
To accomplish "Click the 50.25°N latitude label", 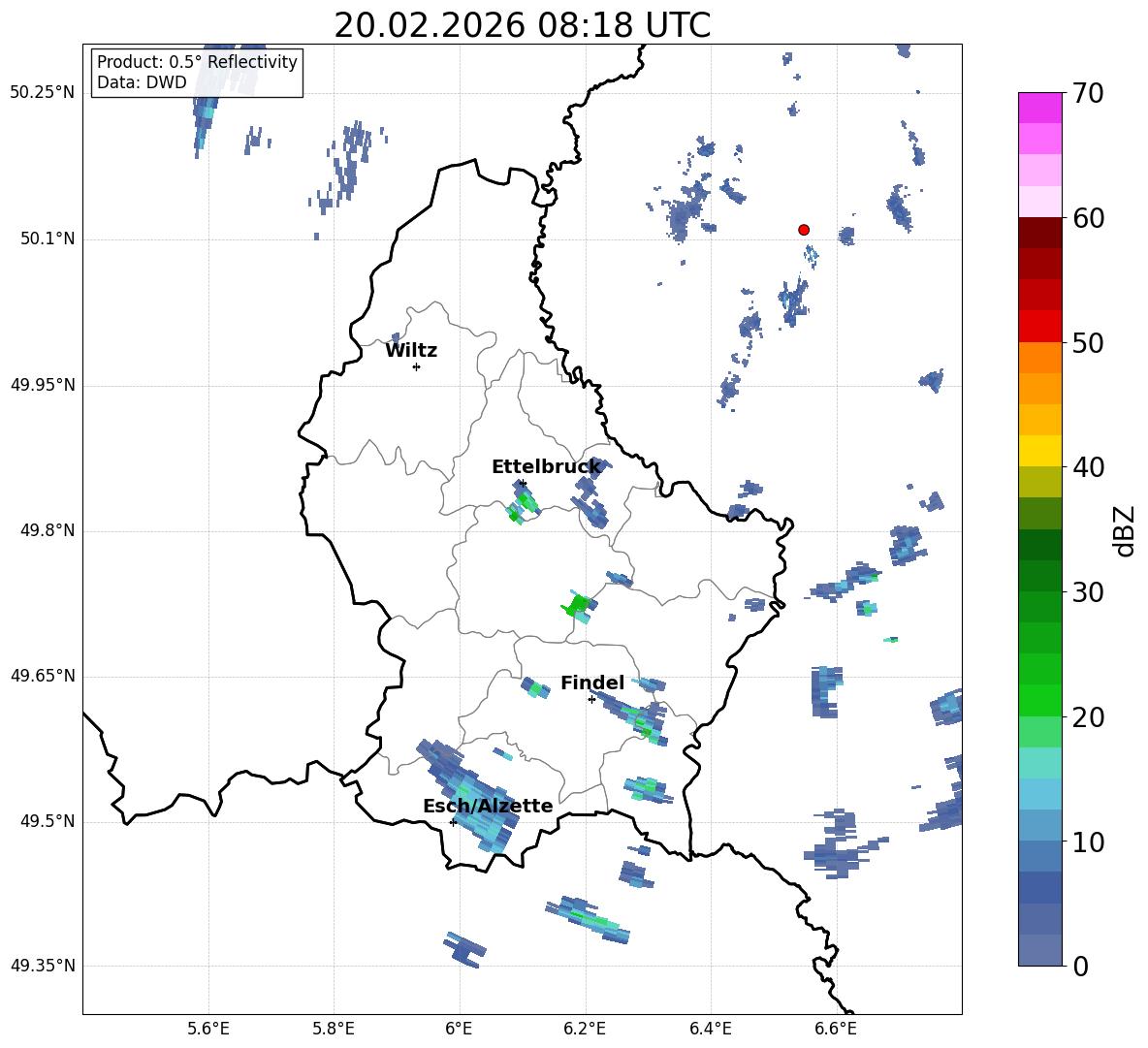I will point(43,93).
